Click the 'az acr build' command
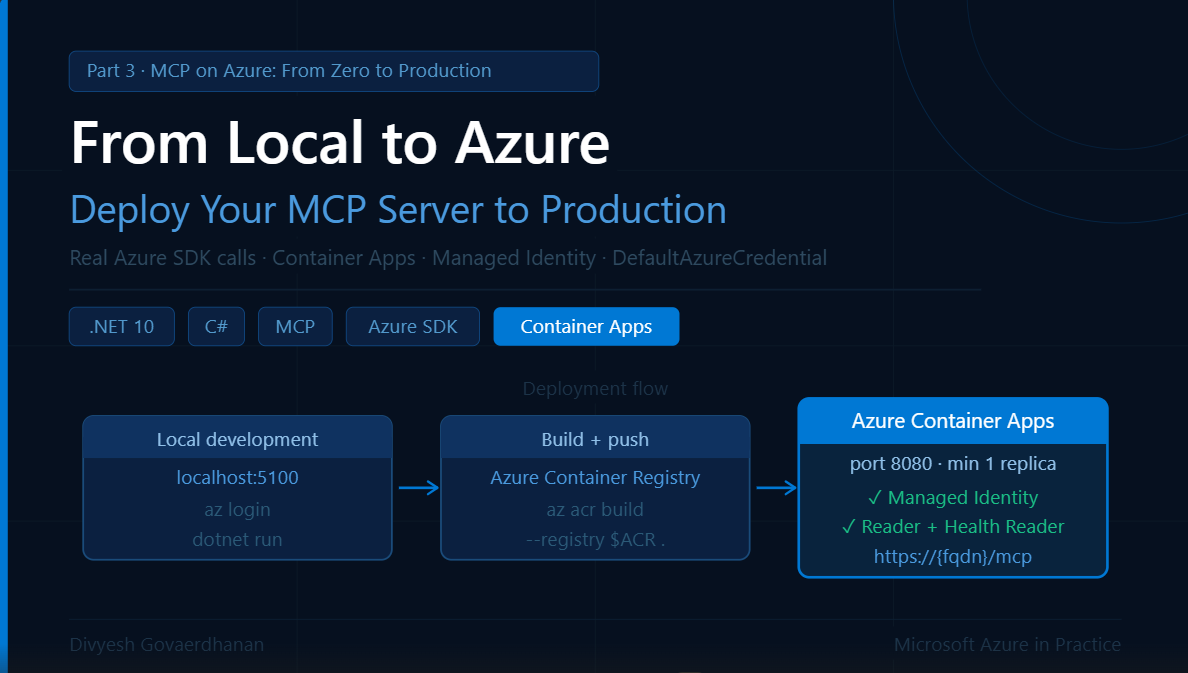 596,510
